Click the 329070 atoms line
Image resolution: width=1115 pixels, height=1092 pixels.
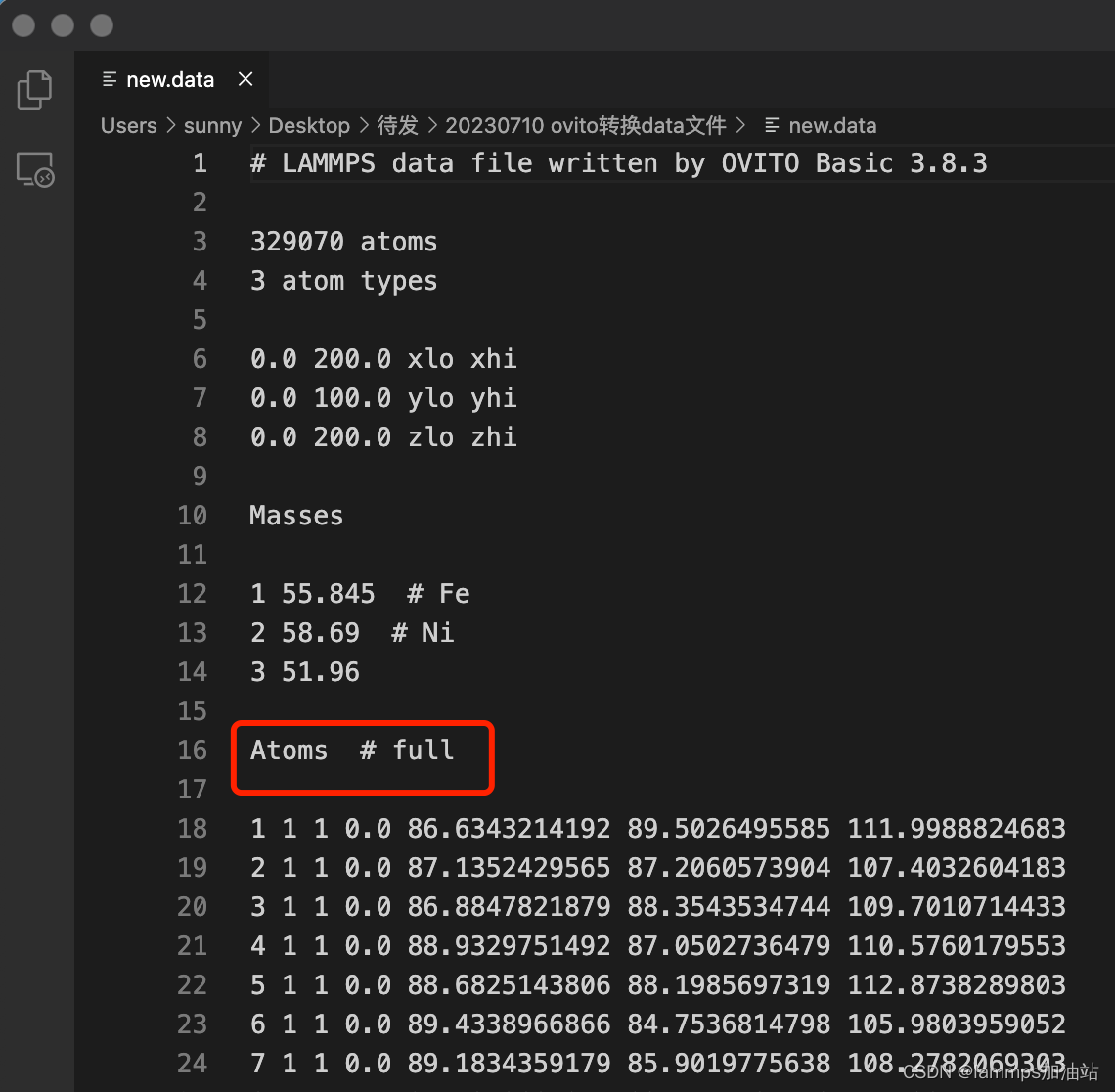[x=343, y=241]
